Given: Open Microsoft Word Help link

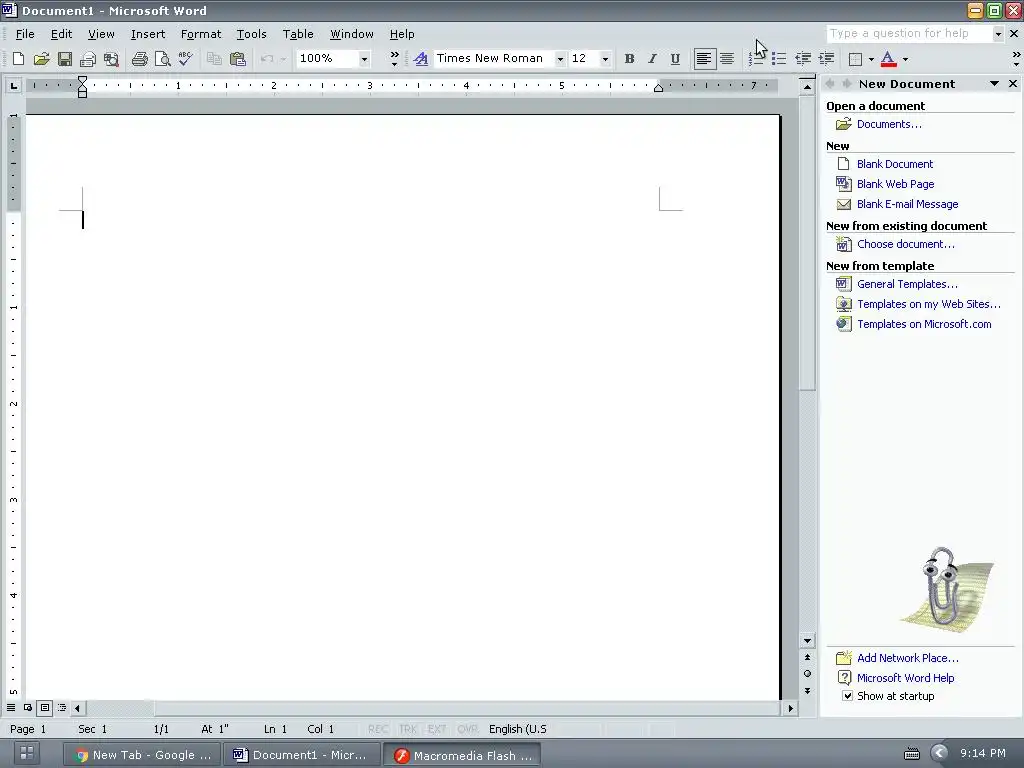Looking at the screenshot, I should coord(905,678).
